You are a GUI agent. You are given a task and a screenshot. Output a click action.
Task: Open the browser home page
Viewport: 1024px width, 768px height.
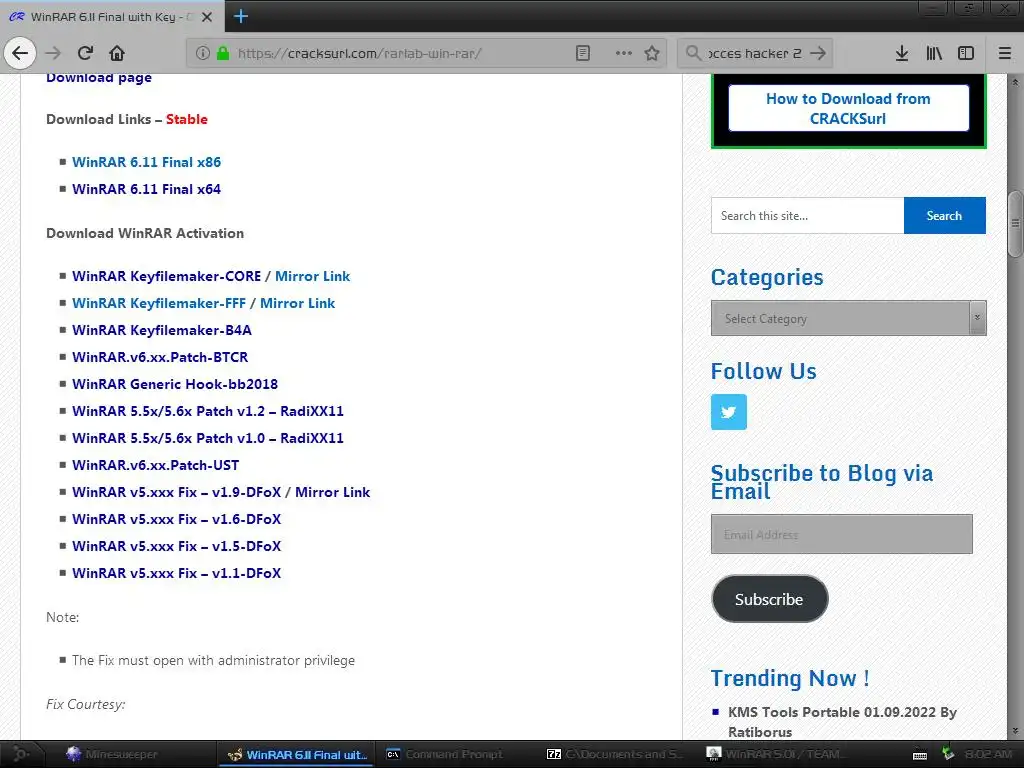[117, 53]
